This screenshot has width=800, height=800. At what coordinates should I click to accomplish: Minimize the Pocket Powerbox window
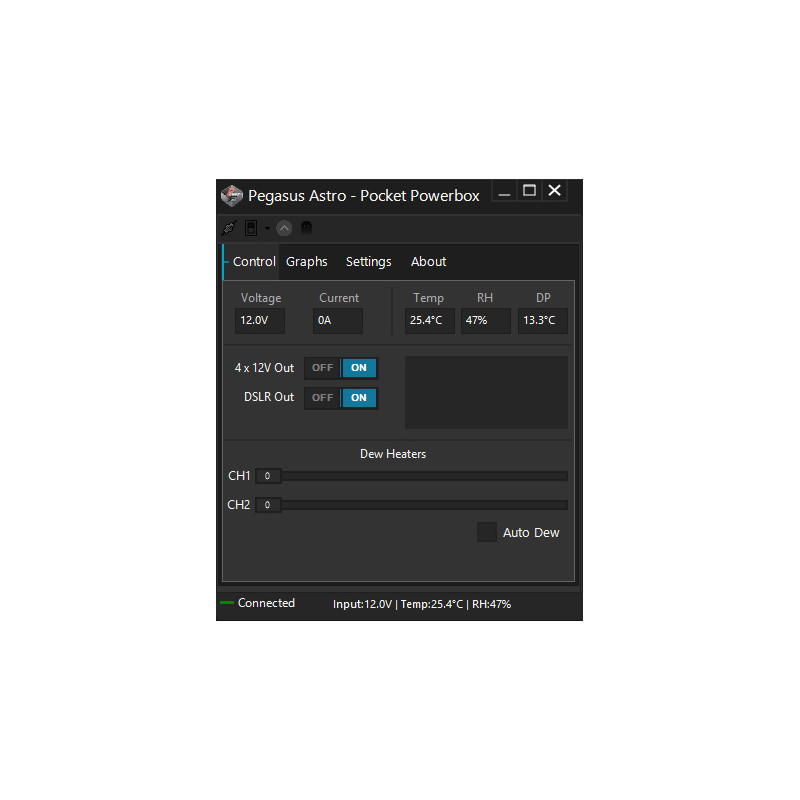pos(505,191)
